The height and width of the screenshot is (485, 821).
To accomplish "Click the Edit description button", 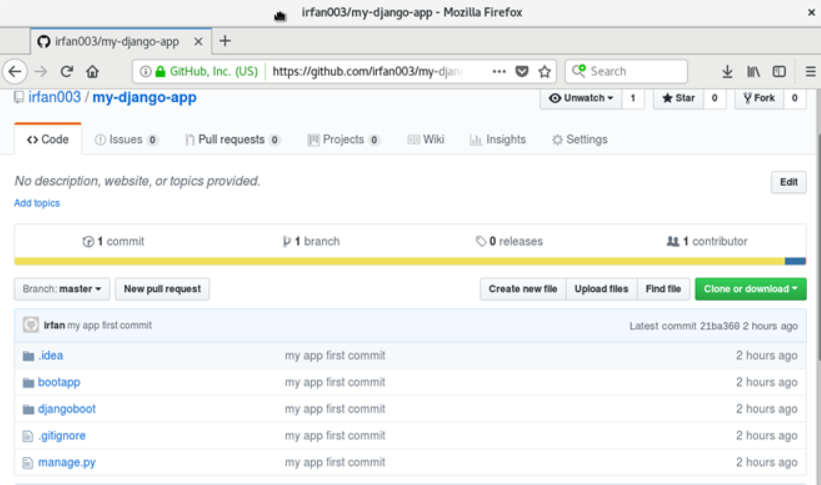I will click(x=789, y=182).
